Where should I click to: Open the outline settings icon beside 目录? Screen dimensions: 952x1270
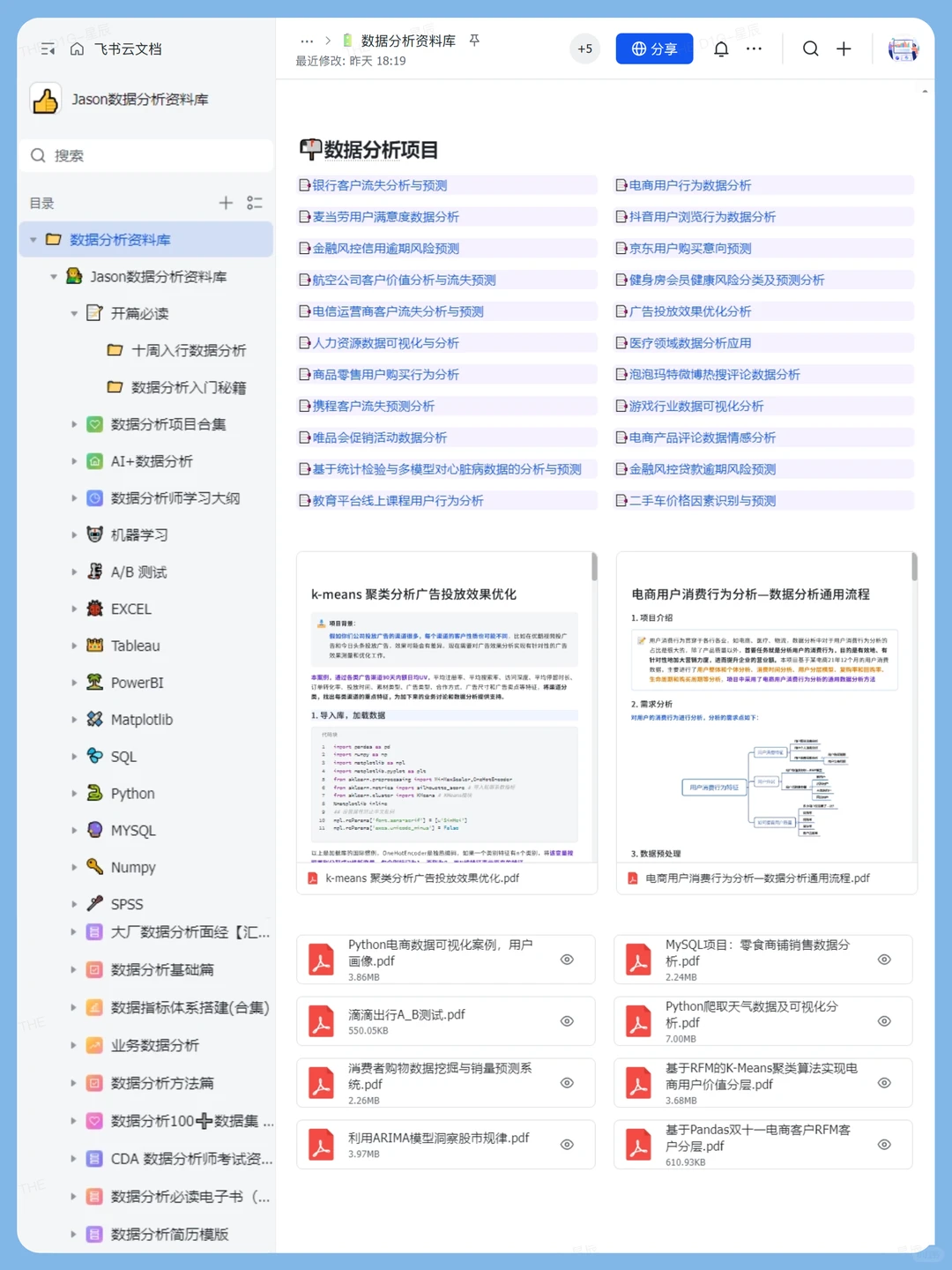pyautogui.click(x=255, y=203)
